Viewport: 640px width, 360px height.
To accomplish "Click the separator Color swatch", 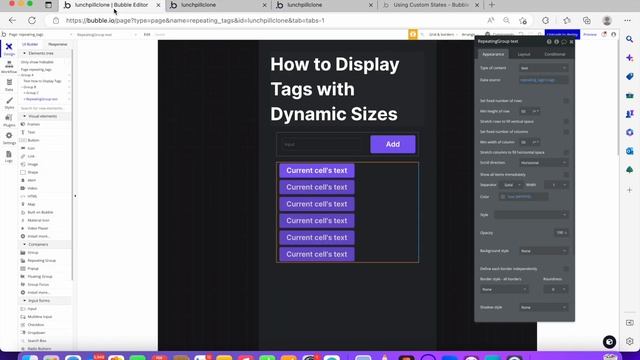I will click(503, 197).
